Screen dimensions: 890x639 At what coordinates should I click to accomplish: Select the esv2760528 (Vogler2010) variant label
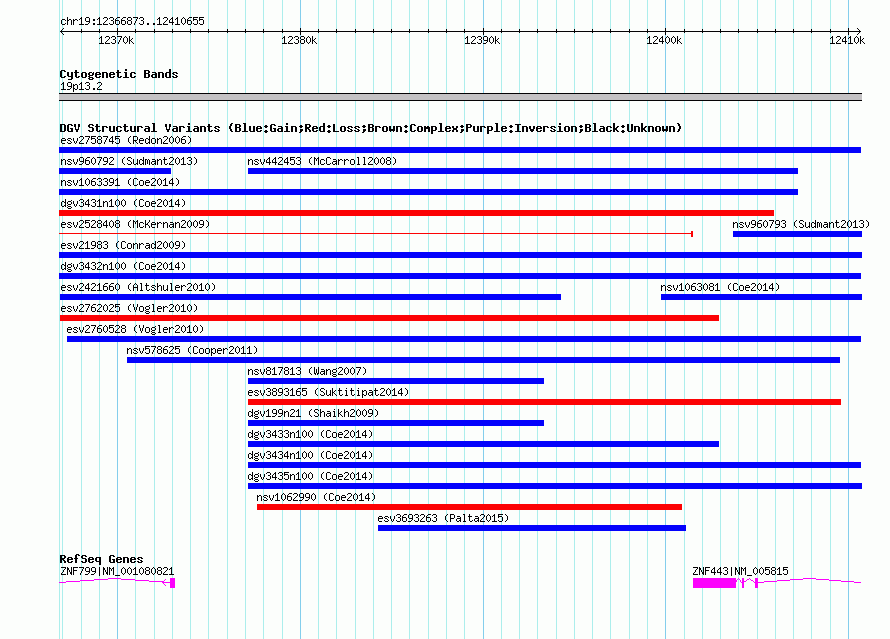pos(135,329)
